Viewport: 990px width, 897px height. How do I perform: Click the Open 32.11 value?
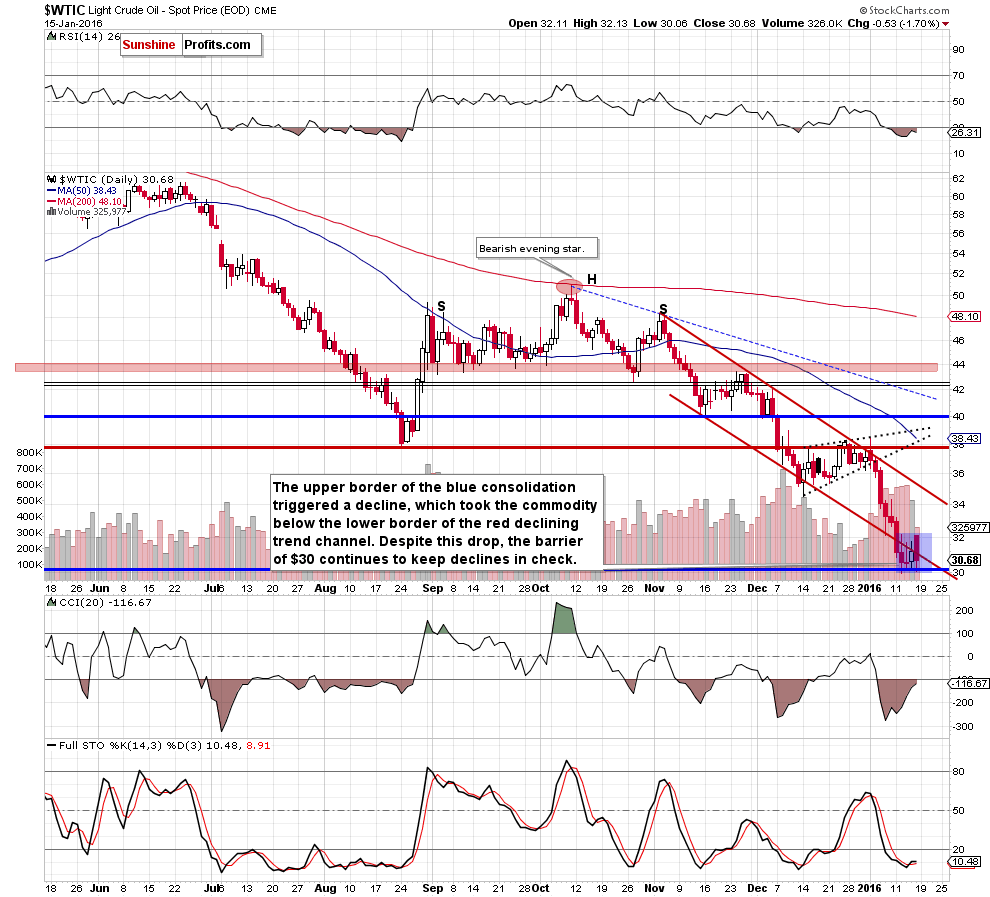tap(537, 23)
